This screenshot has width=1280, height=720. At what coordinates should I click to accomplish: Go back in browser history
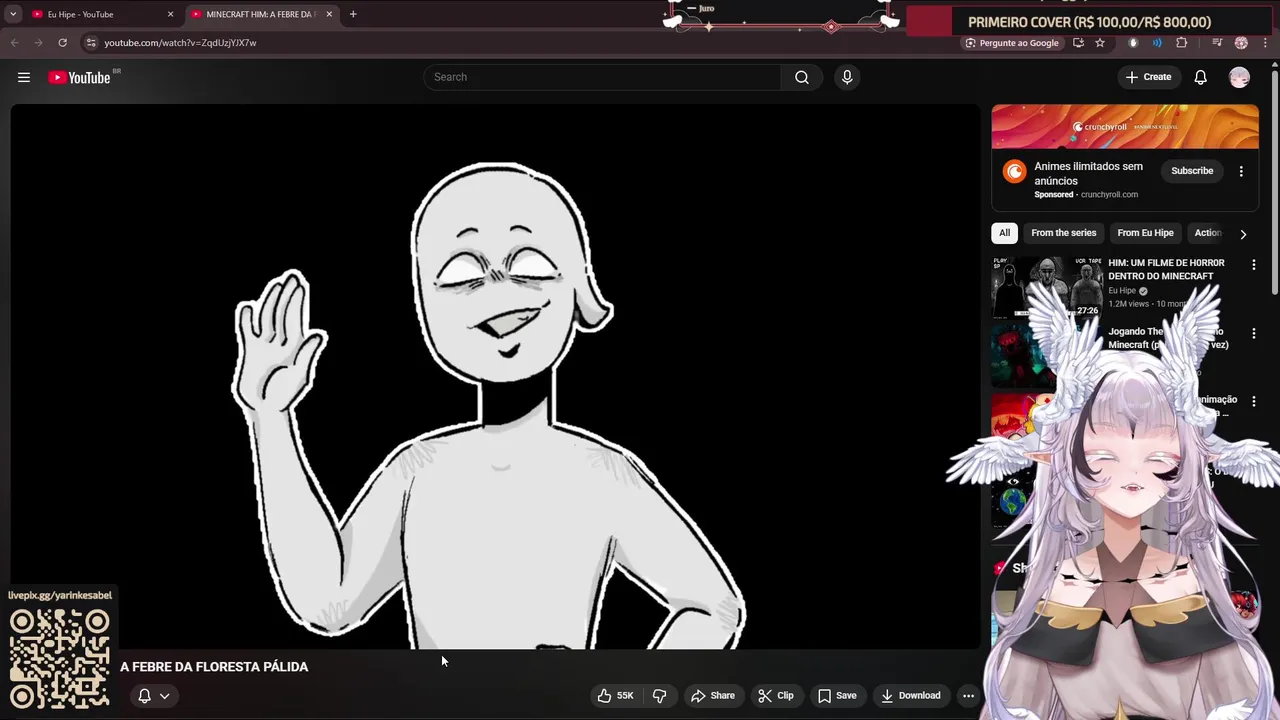(x=14, y=42)
